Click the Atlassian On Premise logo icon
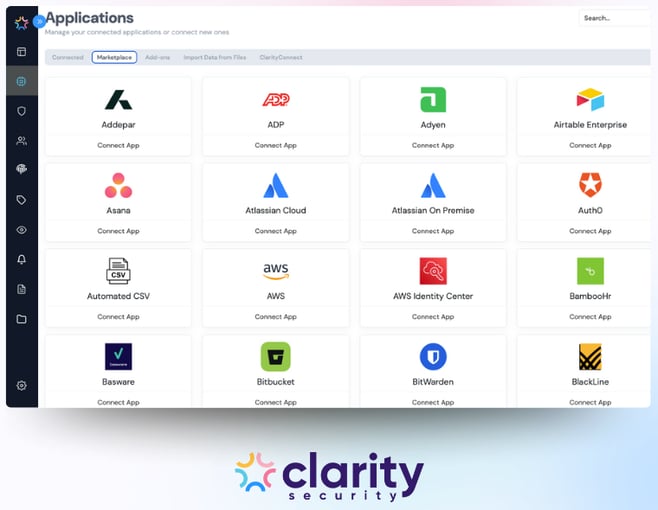 click(433, 185)
